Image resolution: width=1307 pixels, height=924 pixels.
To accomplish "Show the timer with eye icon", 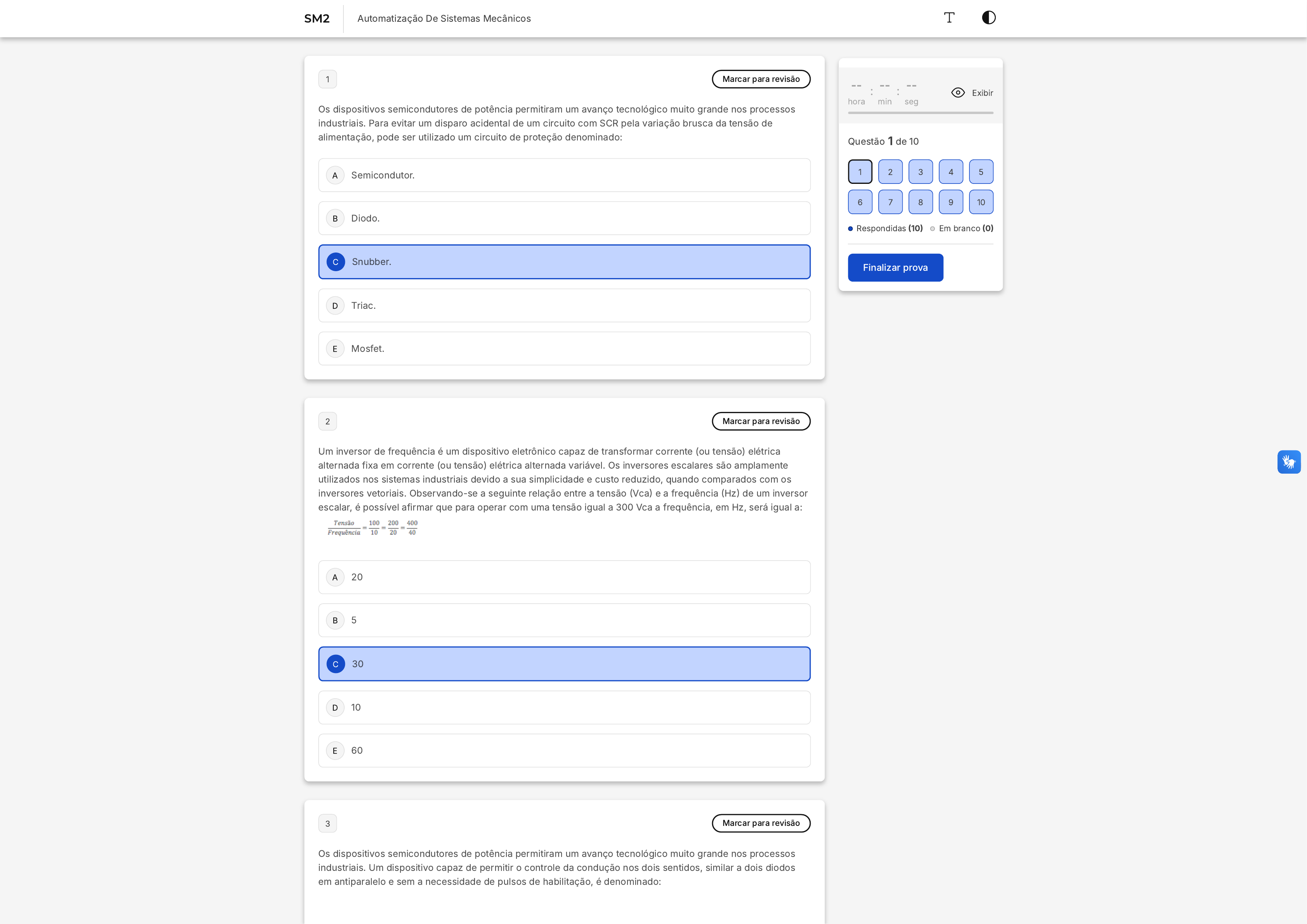I will click(x=972, y=93).
